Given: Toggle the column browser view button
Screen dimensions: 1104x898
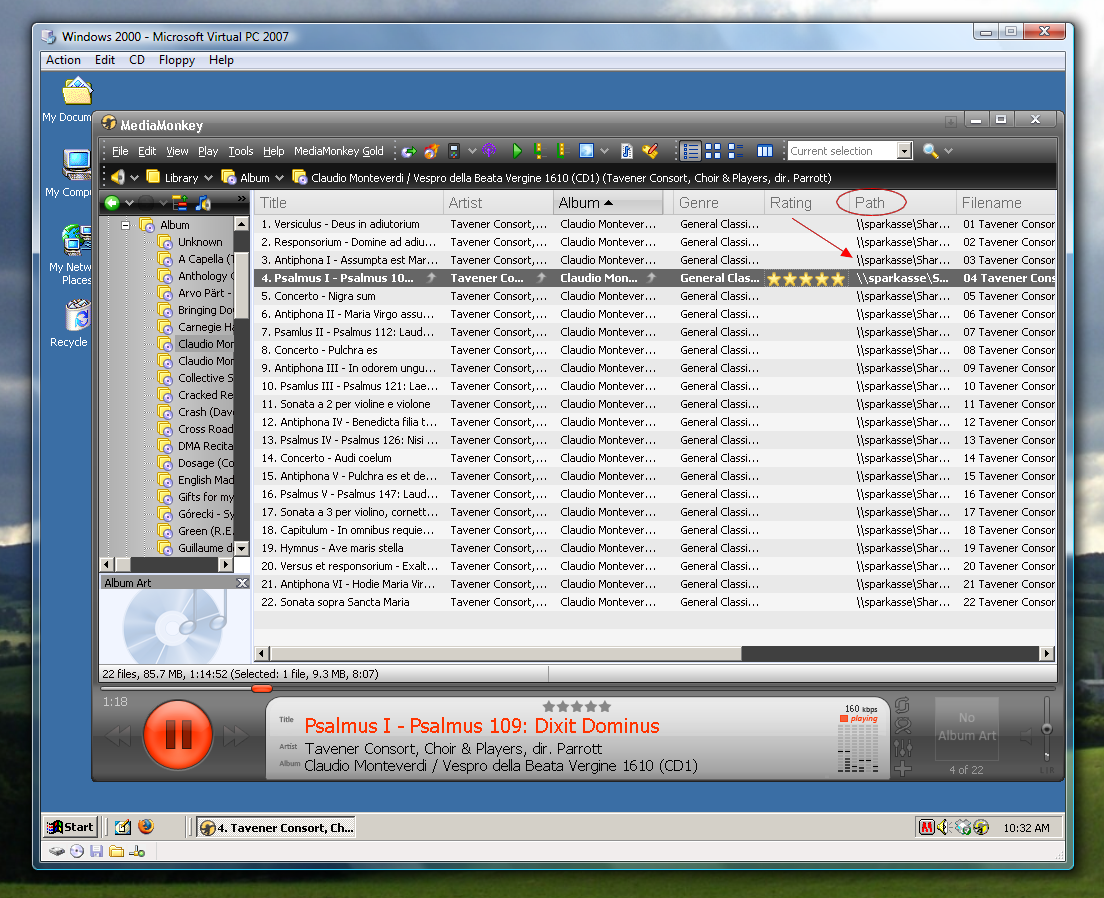Looking at the screenshot, I should coord(765,151).
